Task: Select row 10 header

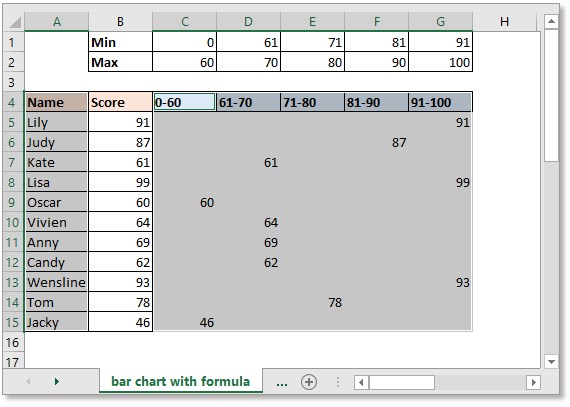Action: [13, 222]
